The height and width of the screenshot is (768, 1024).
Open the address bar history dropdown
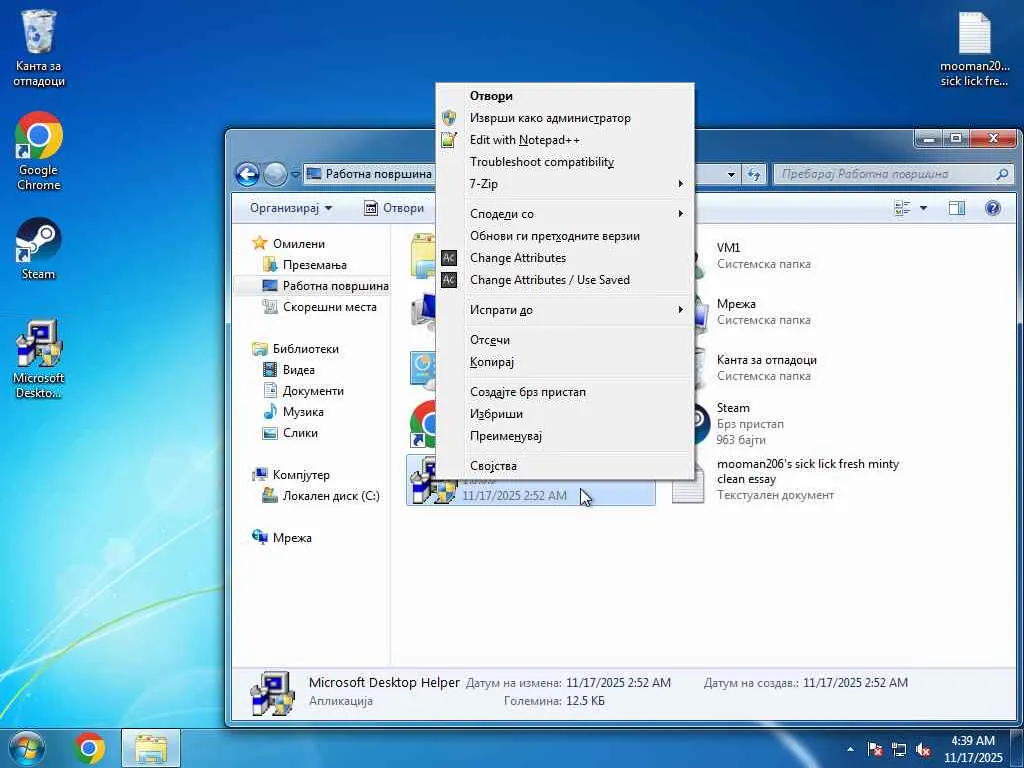point(731,174)
